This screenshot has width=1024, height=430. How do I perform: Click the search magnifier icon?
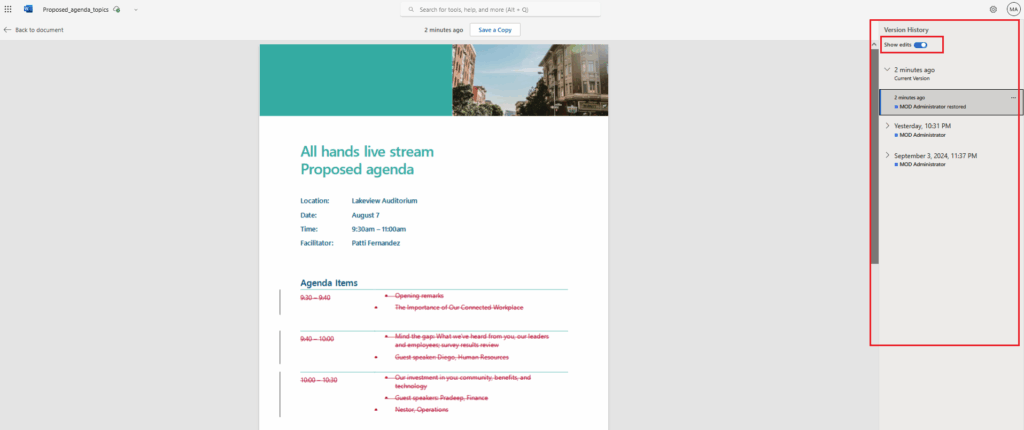click(411, 10)
